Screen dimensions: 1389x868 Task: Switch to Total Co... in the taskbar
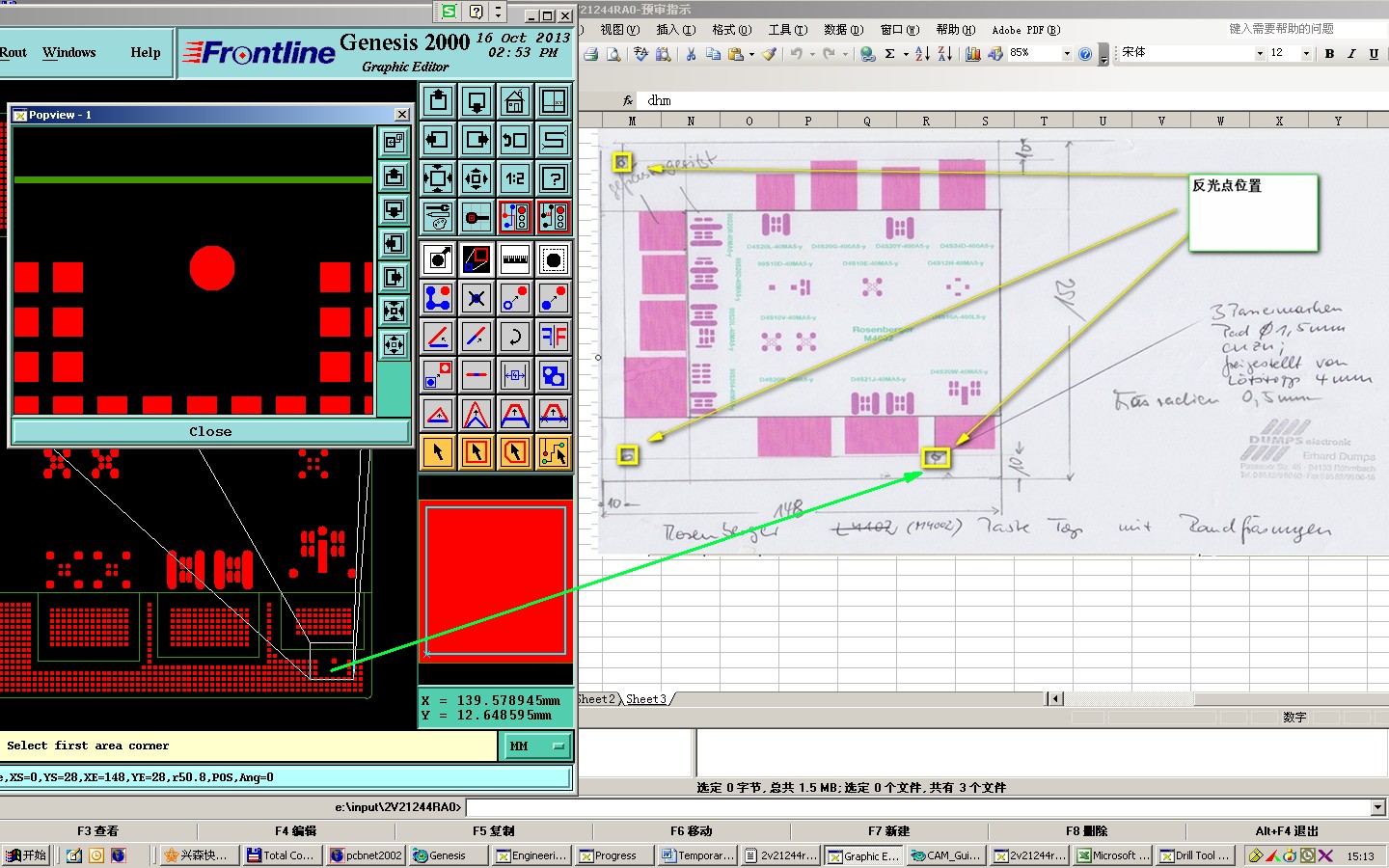tap(281, 855)
